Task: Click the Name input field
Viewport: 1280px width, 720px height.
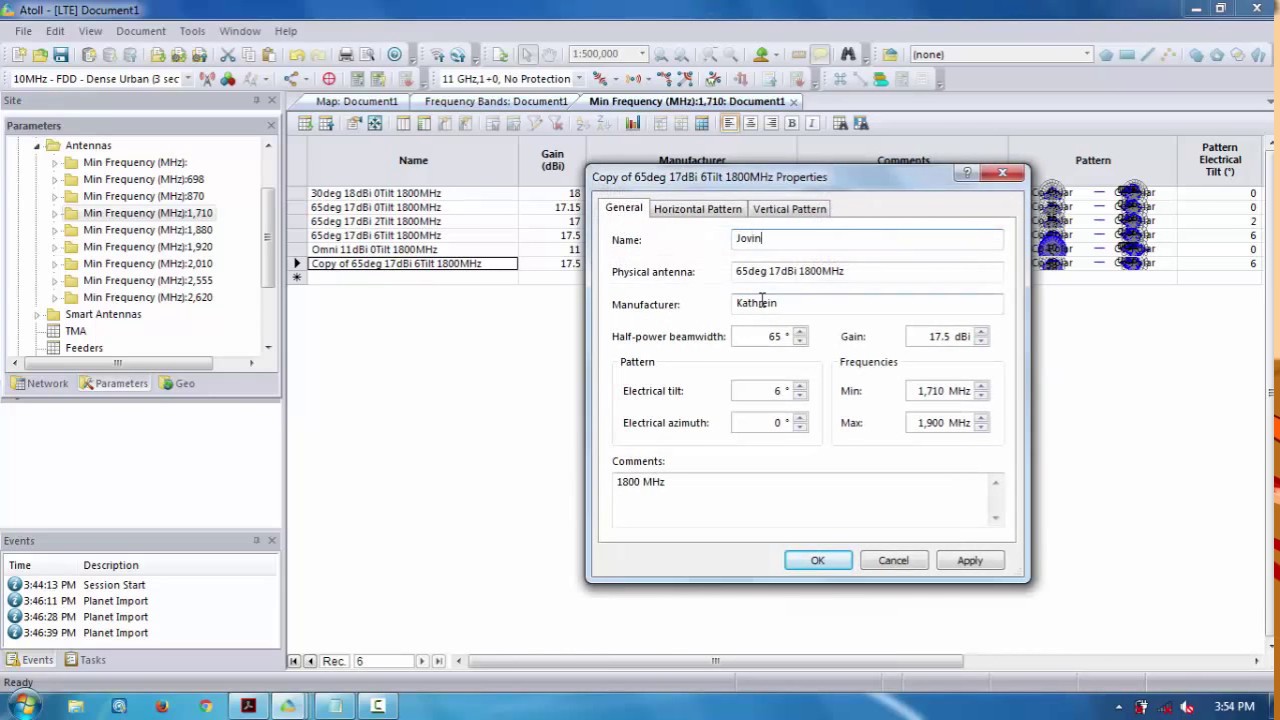Action: tap(867, 239)
